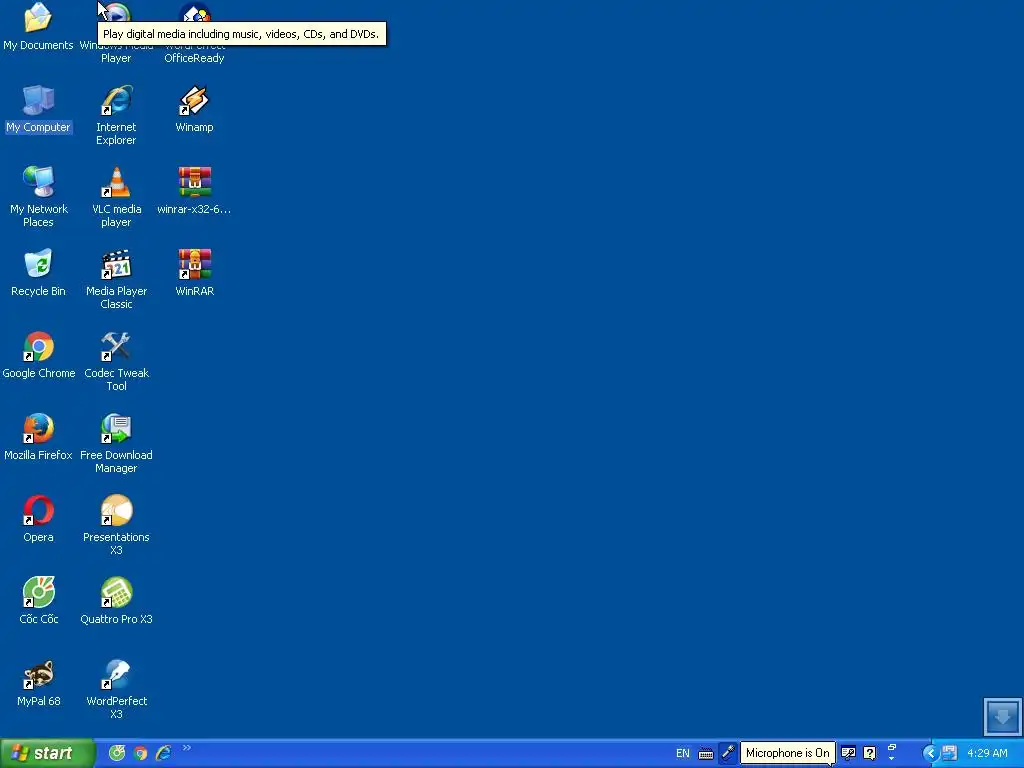Open speech tools icon on language bar
1024x768 pixels.
click(848, 753)
